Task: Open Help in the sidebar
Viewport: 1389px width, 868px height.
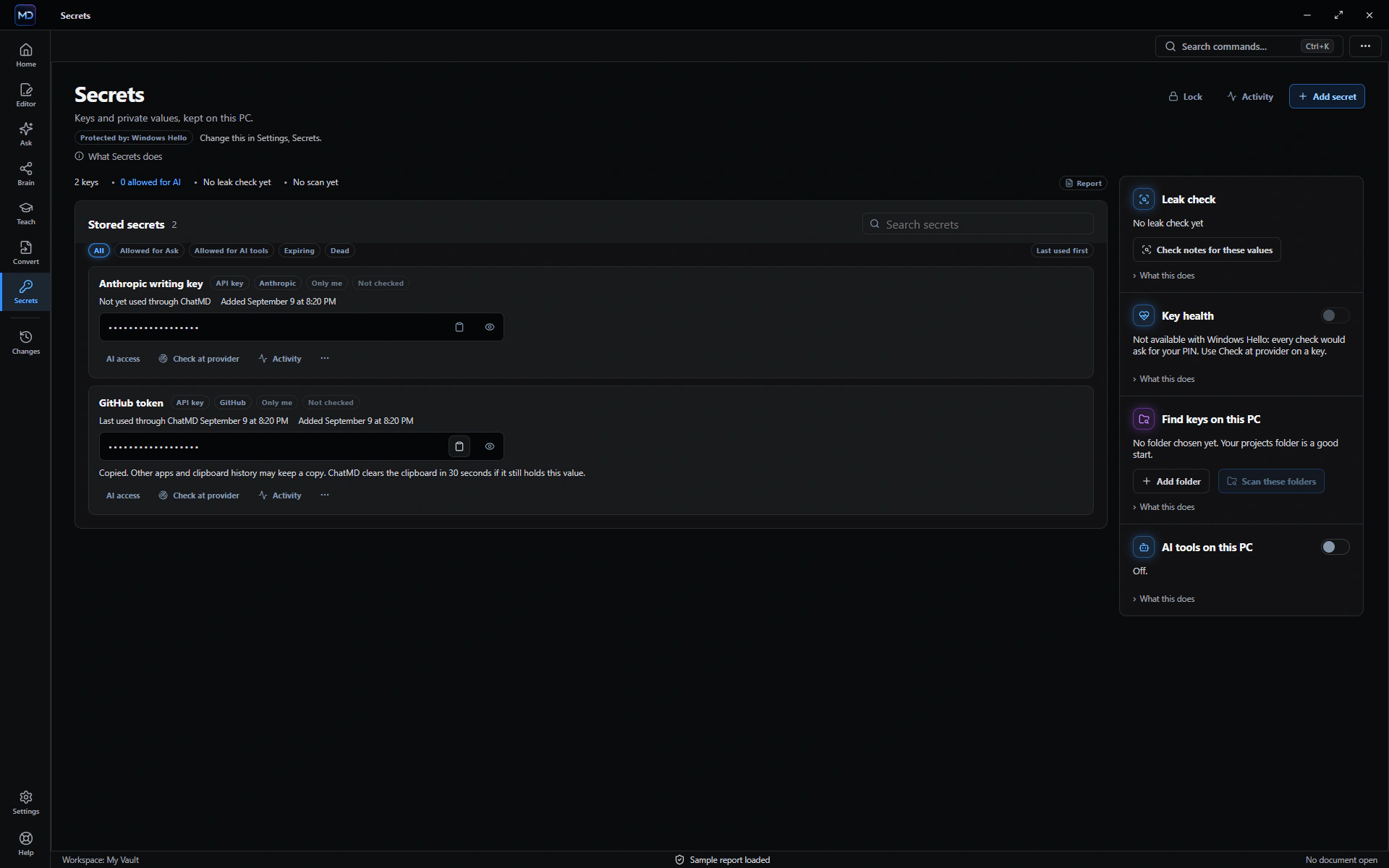Action: click(x=26, y=844)
